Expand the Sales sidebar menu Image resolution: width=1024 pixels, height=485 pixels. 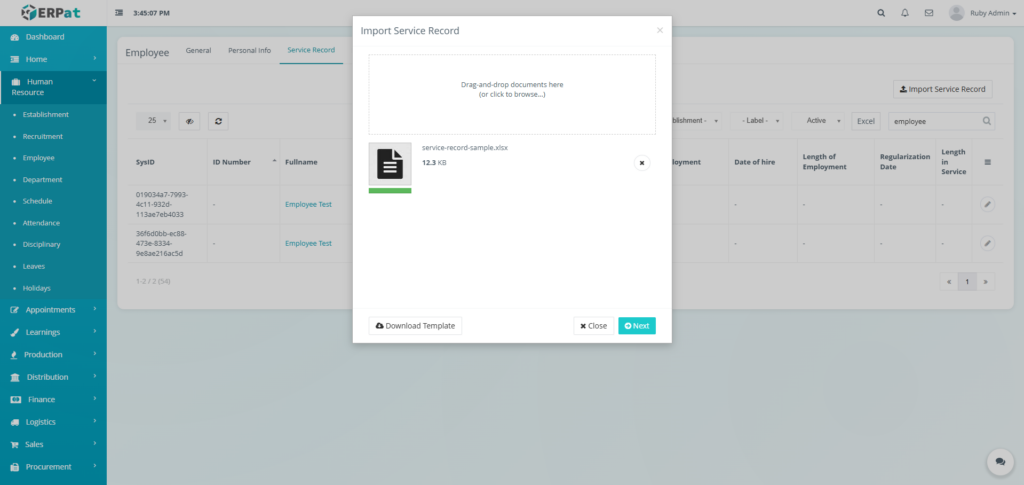(53, 445)
